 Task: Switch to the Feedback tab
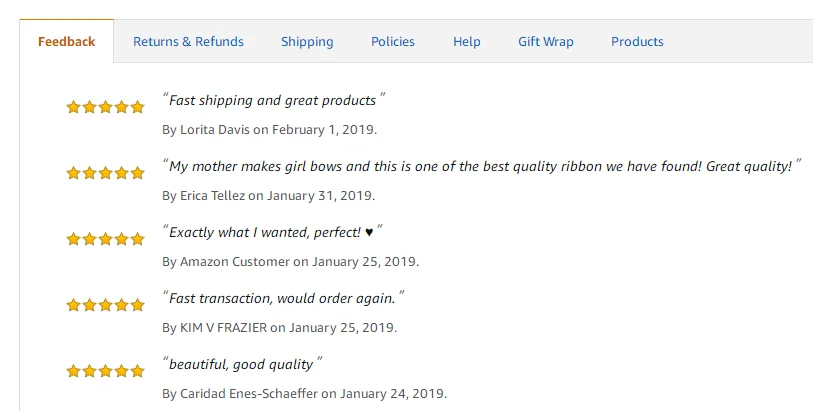tap(67, 41)
